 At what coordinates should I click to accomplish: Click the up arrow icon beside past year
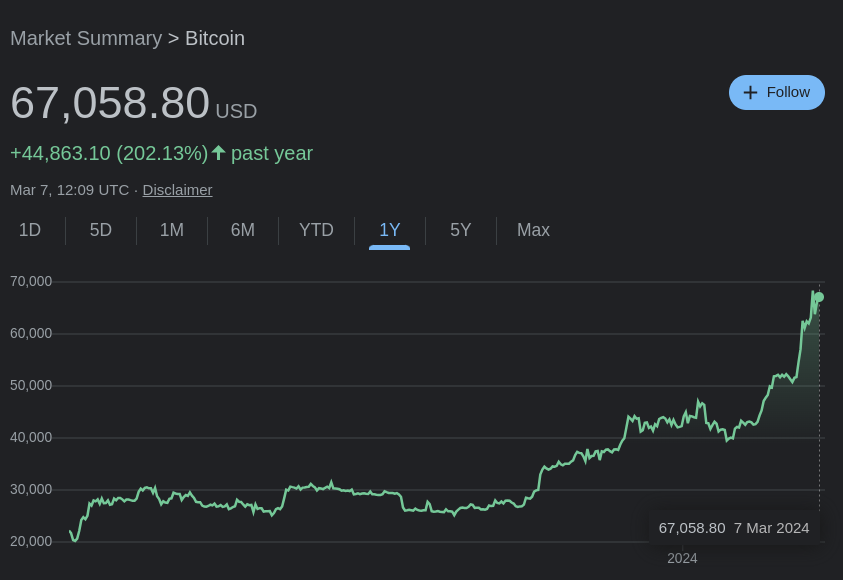tap(218, 153)
